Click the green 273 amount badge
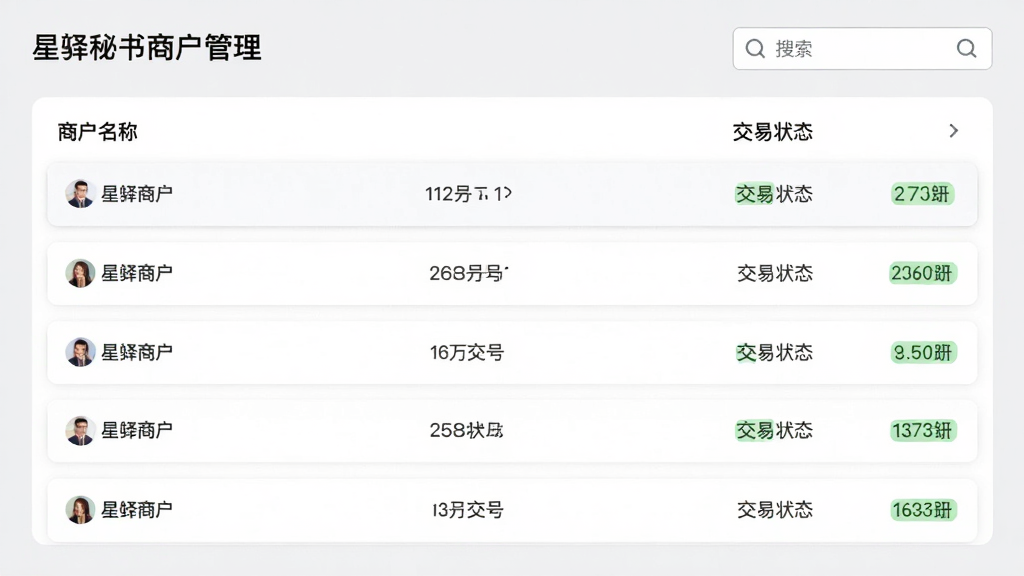Image resolution: width=1024 pixels, height=576 pixels. tap(922, 194)
